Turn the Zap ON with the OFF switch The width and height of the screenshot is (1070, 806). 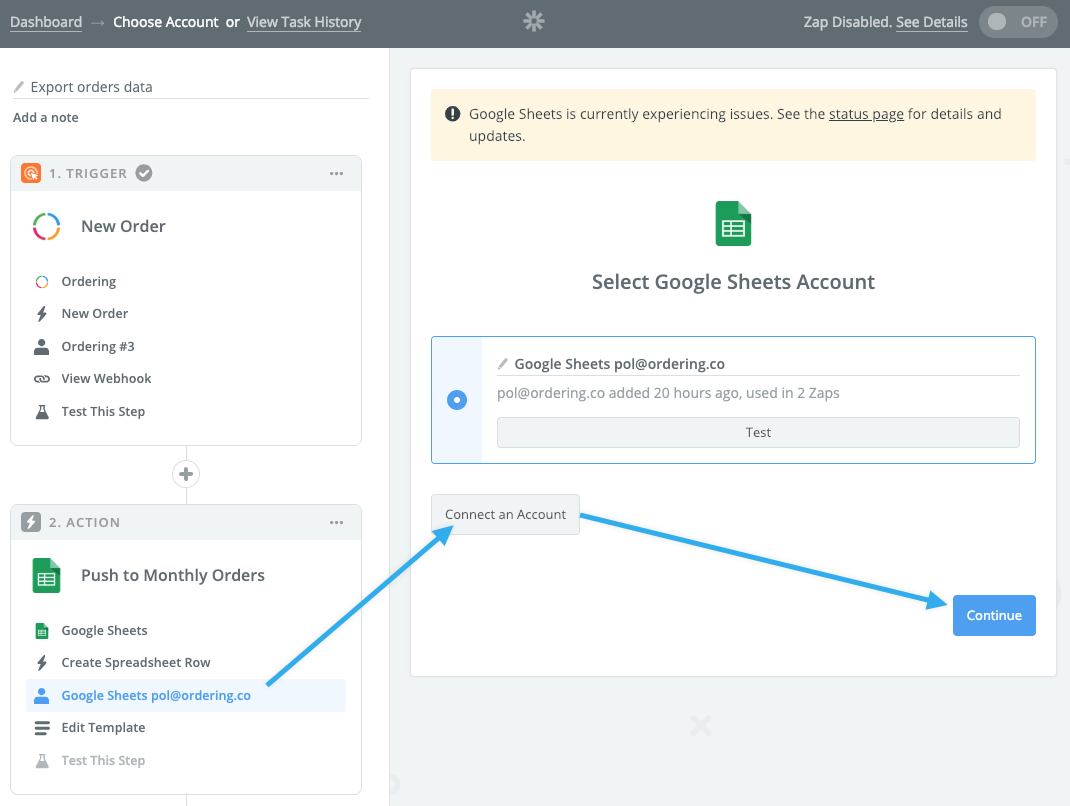click(1017, 22)
